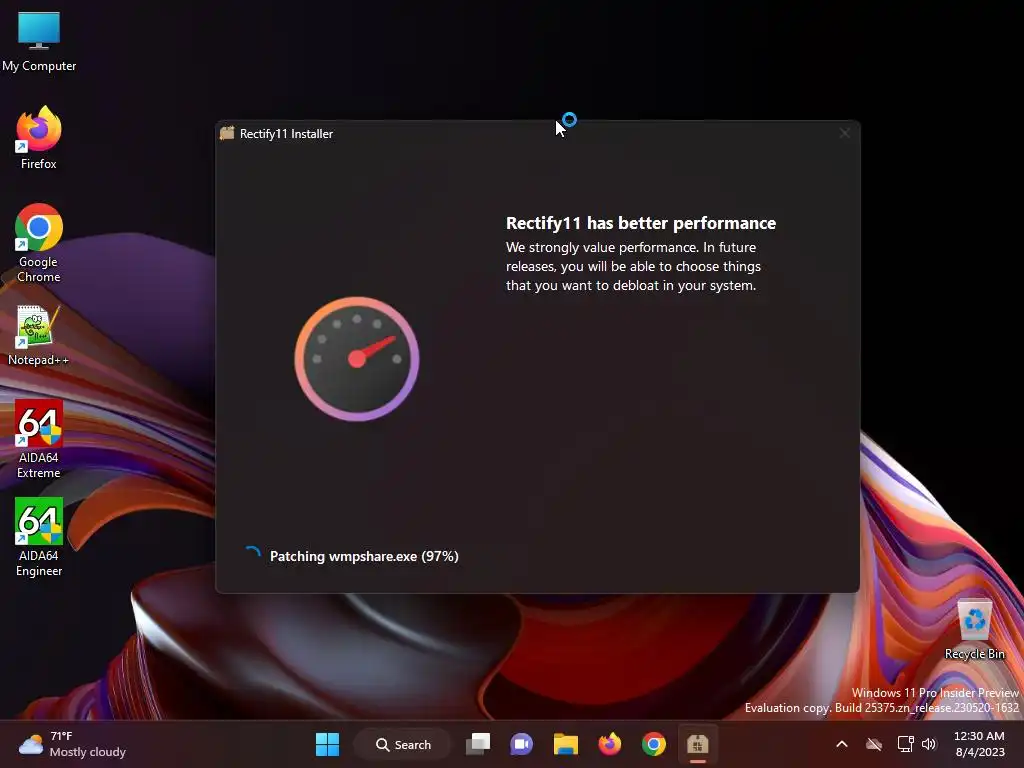This screenshot has width=1024, height=768.
Task: Open File Explorer from the taskbar
Action: point(566,744)
